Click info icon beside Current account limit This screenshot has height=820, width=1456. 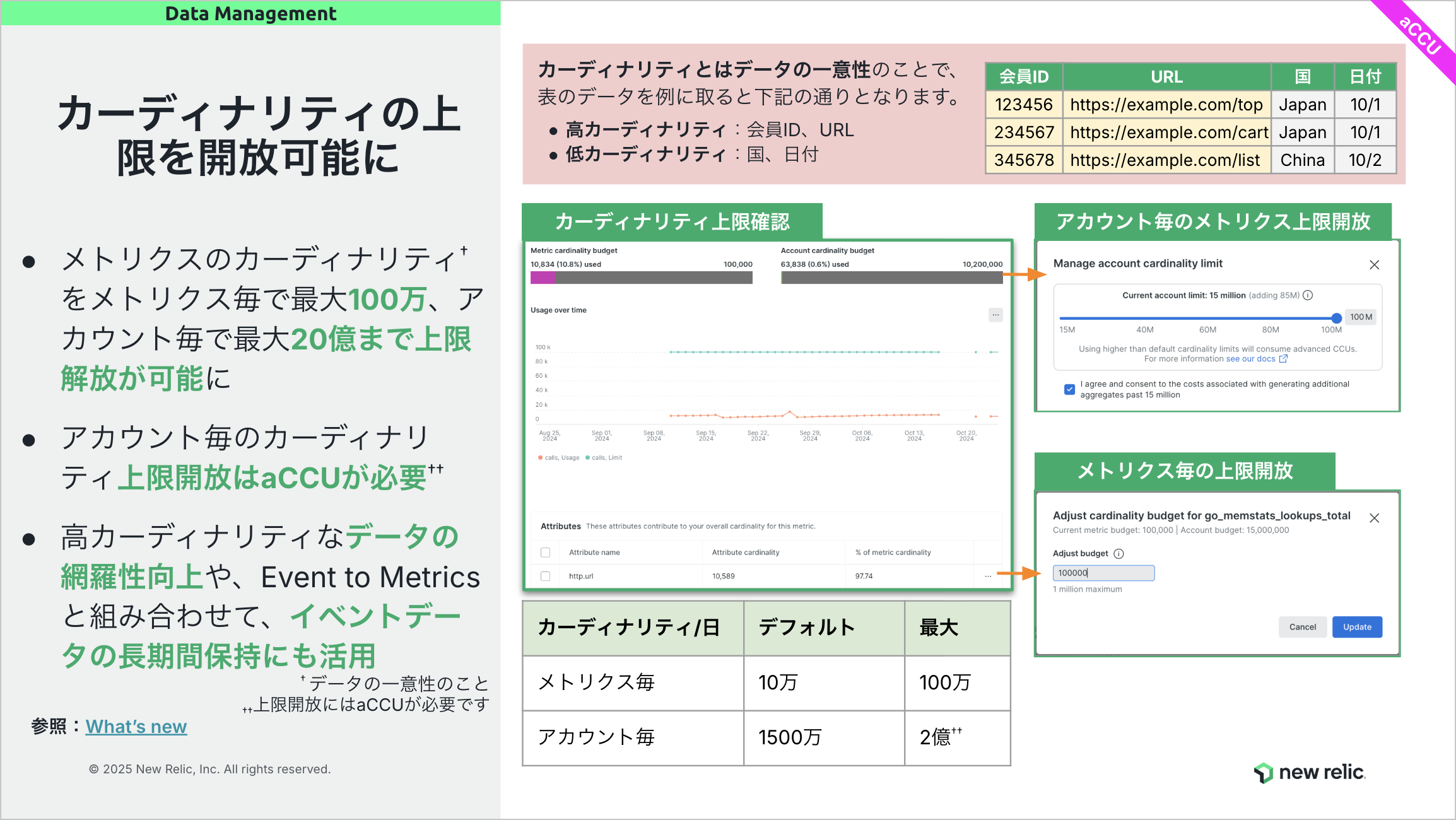pos(1308,295)
